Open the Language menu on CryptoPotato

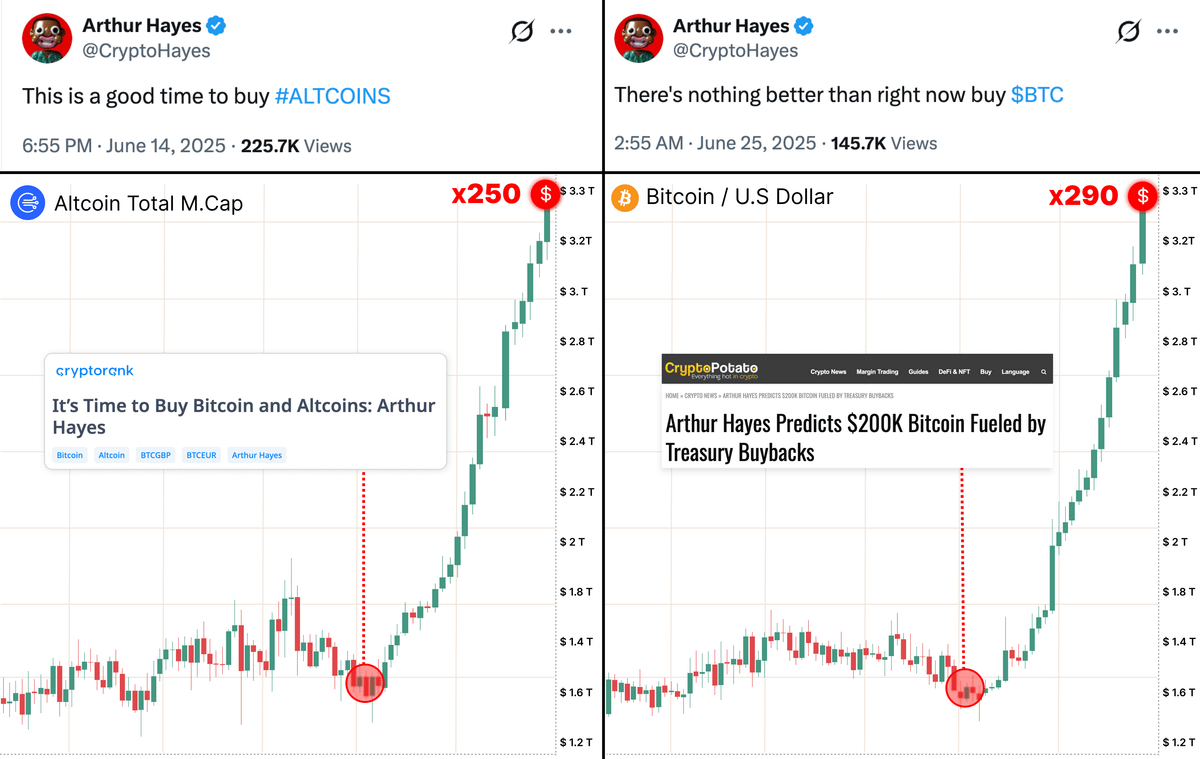[1015, 371]
